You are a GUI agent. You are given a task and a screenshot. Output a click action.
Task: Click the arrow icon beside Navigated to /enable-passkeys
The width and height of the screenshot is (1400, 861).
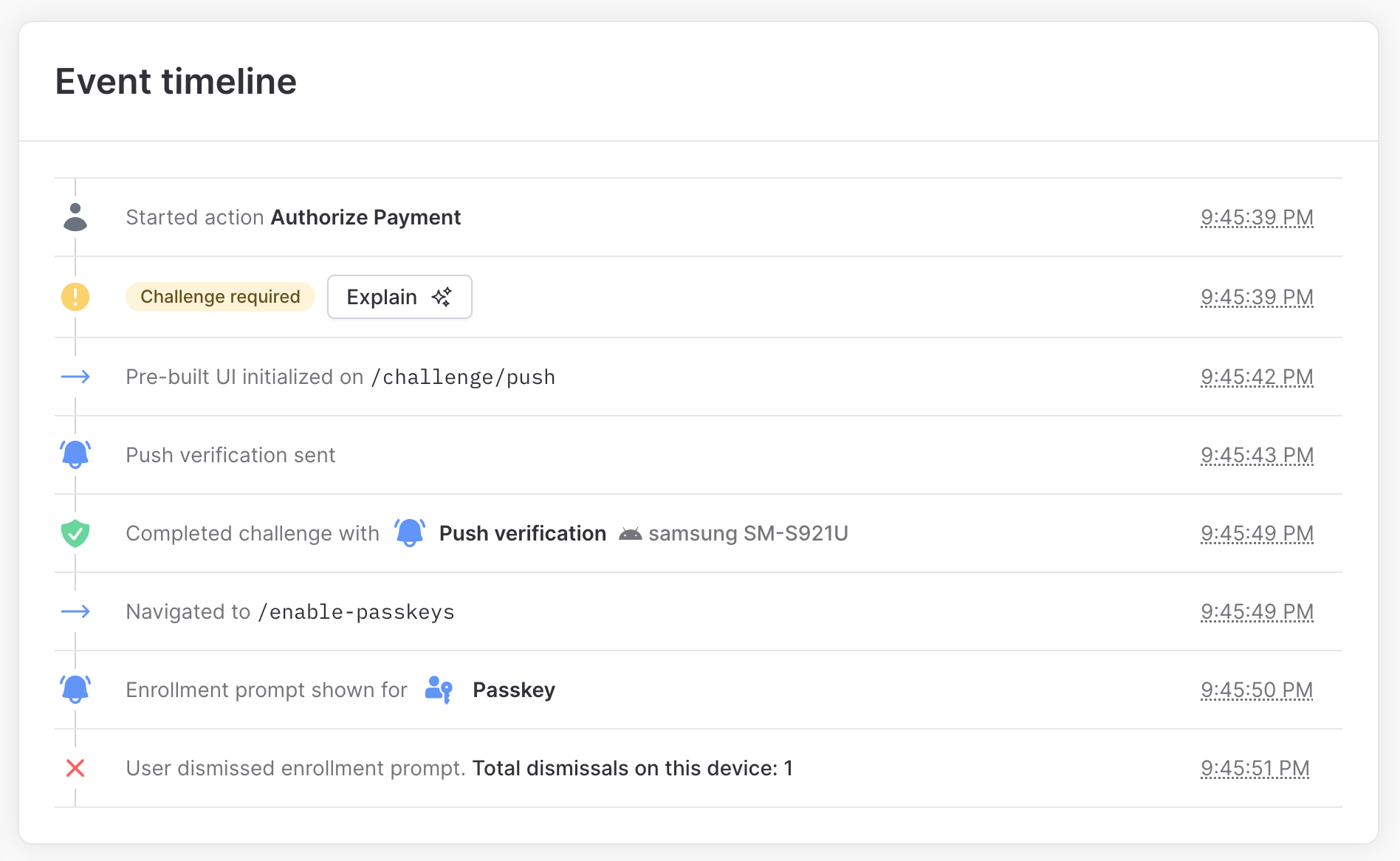(x=75, y=611)
